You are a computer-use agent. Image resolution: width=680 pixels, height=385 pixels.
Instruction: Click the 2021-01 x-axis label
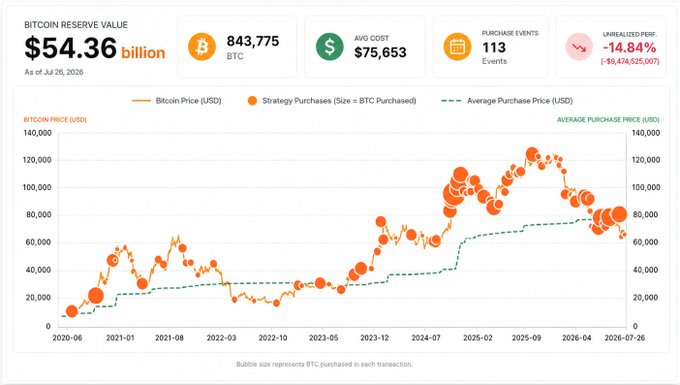120,338
